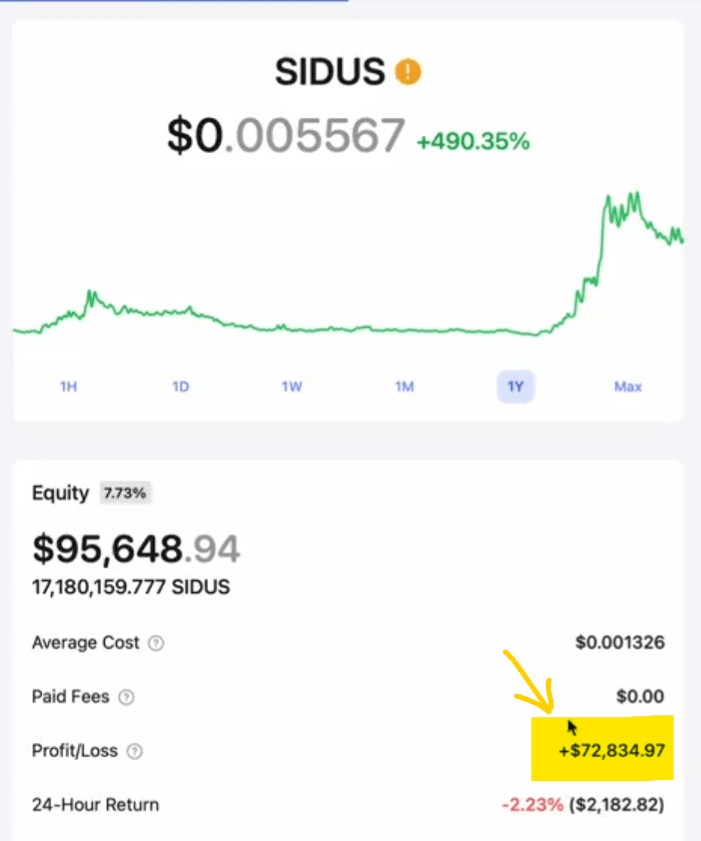The height and width of the screenshot is (841, 701).
Task: Change chart to the 1M view
Action: (404, 386)
